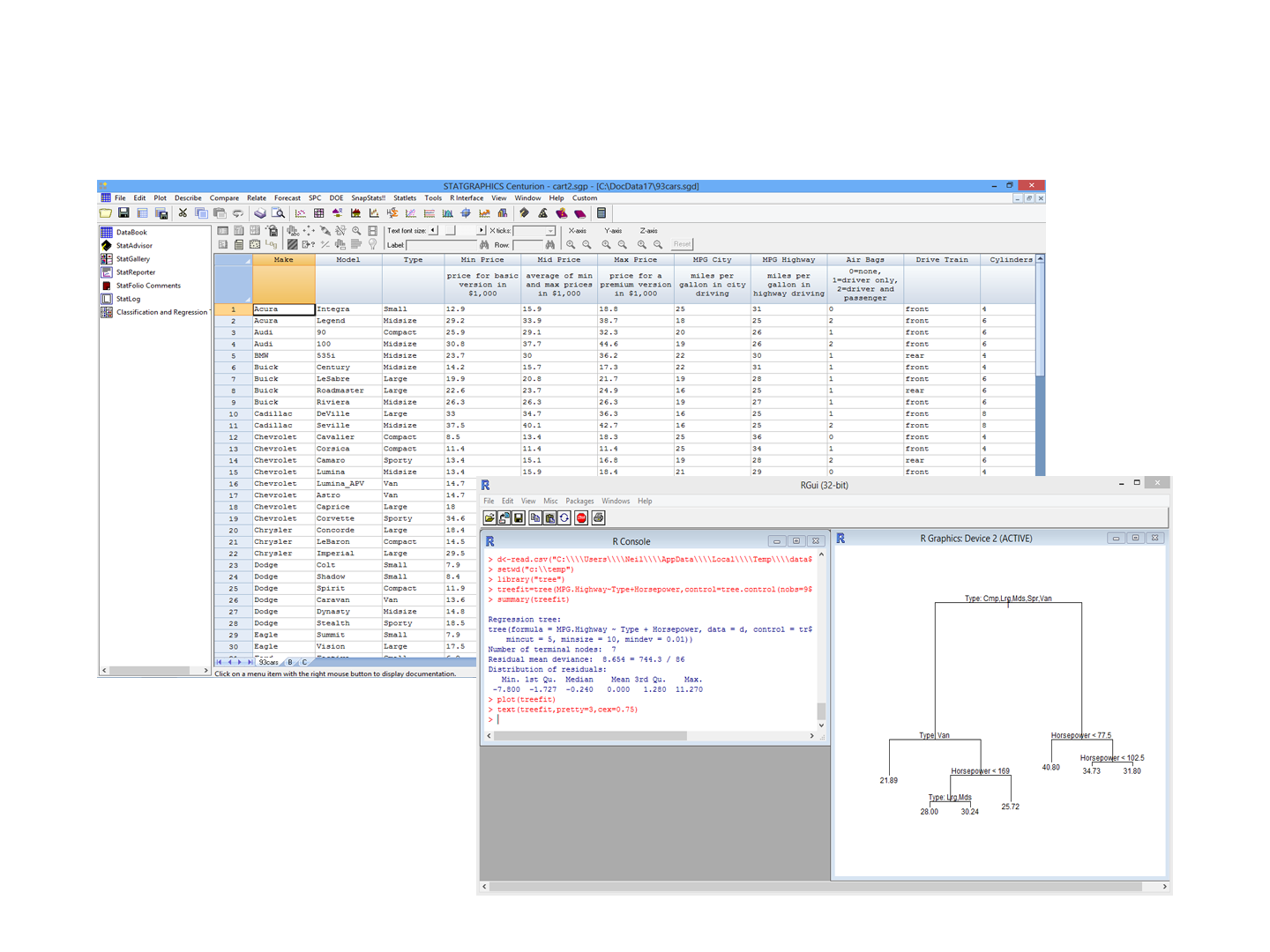Stop current computation using RGui stop icon
This screenshot has height=952, width=1270.
pos(581,518)
